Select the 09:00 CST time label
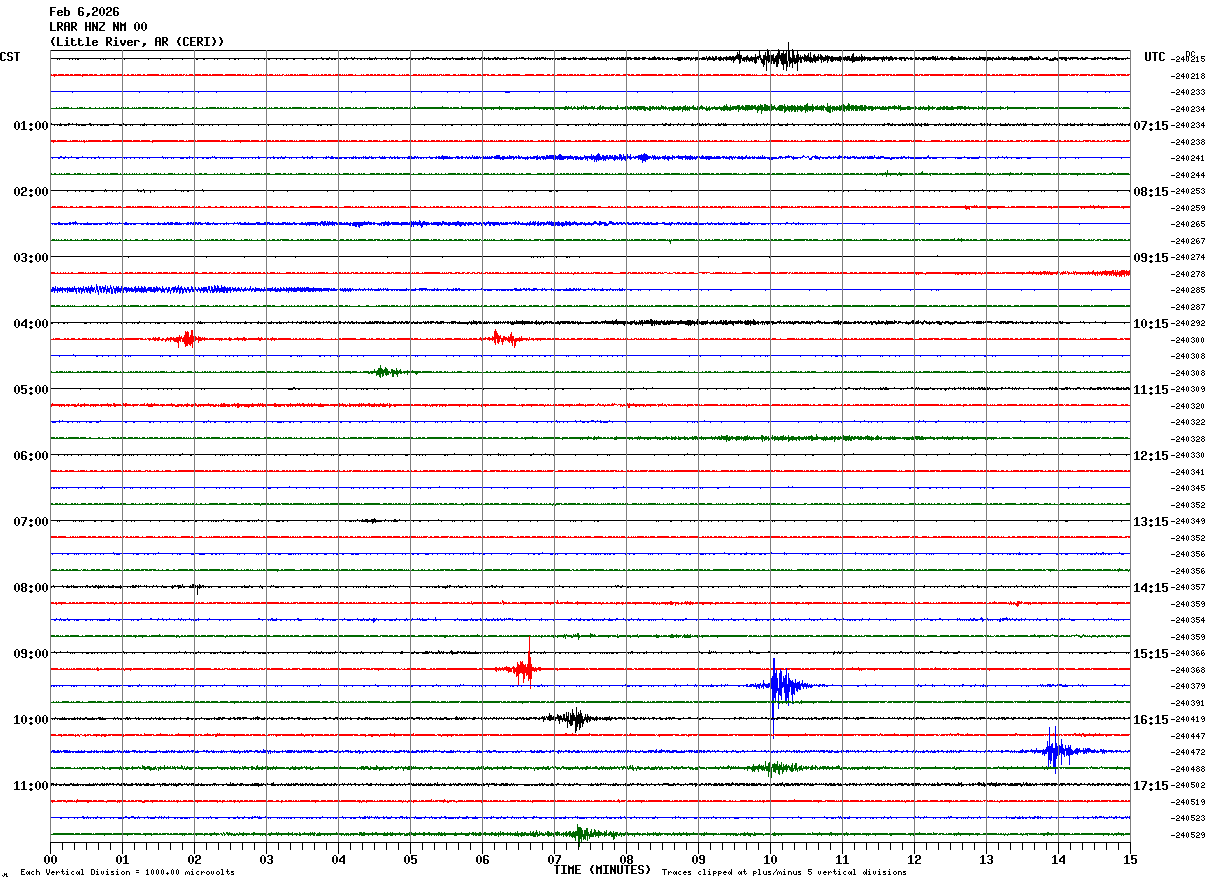The width and height of the screenshot is (1210, 886). [31, 653]
